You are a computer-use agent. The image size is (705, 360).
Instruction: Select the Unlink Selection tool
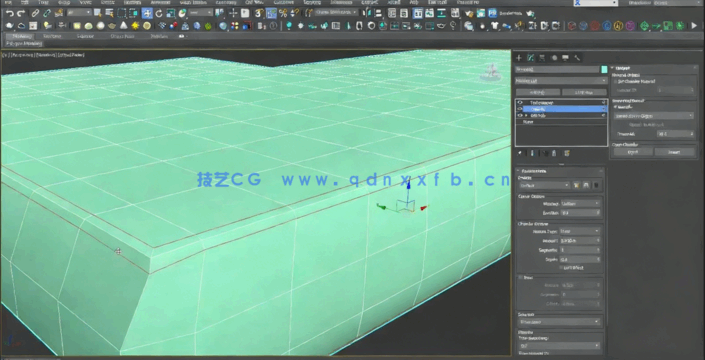pos(47,13)
